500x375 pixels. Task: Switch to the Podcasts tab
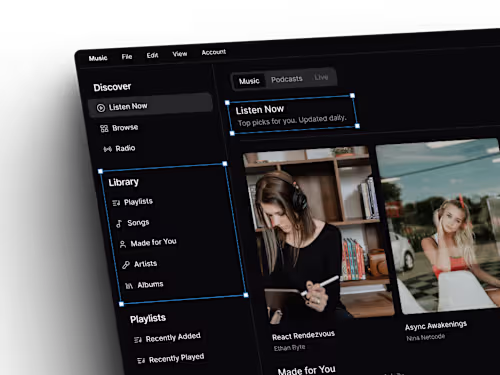pyautogui.click(x=287, y=79)
